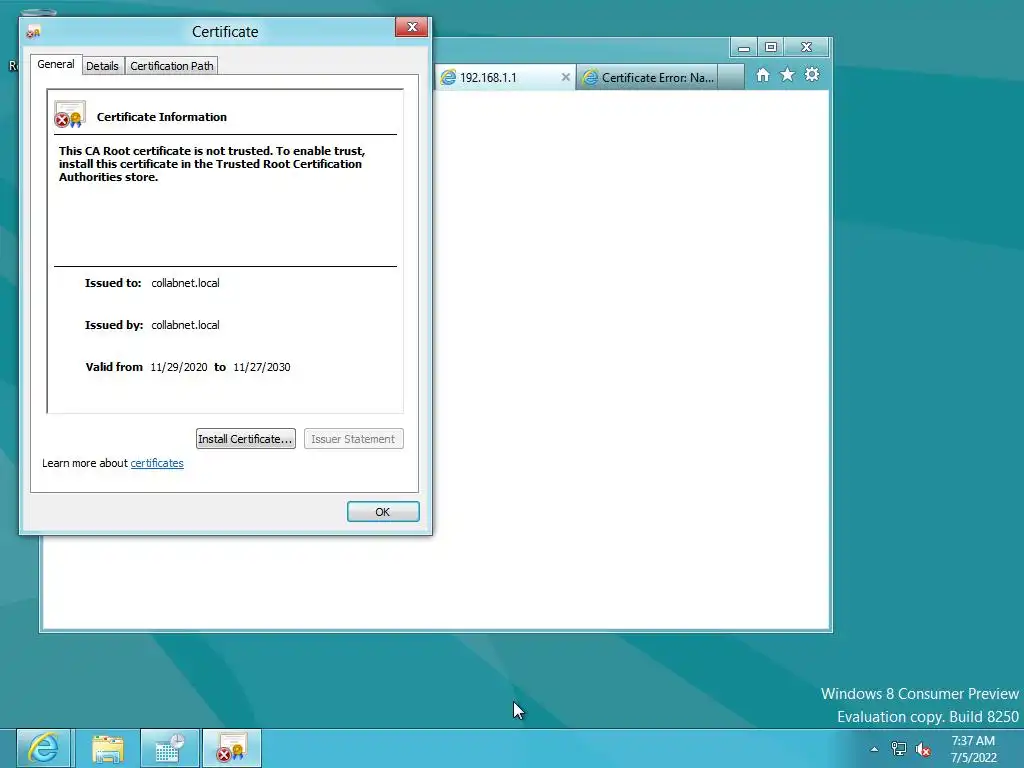Close the Internet Explorer window
The width and height of the screenshot is (1024, 768).
pyautogui.click(x=807, y=48)
